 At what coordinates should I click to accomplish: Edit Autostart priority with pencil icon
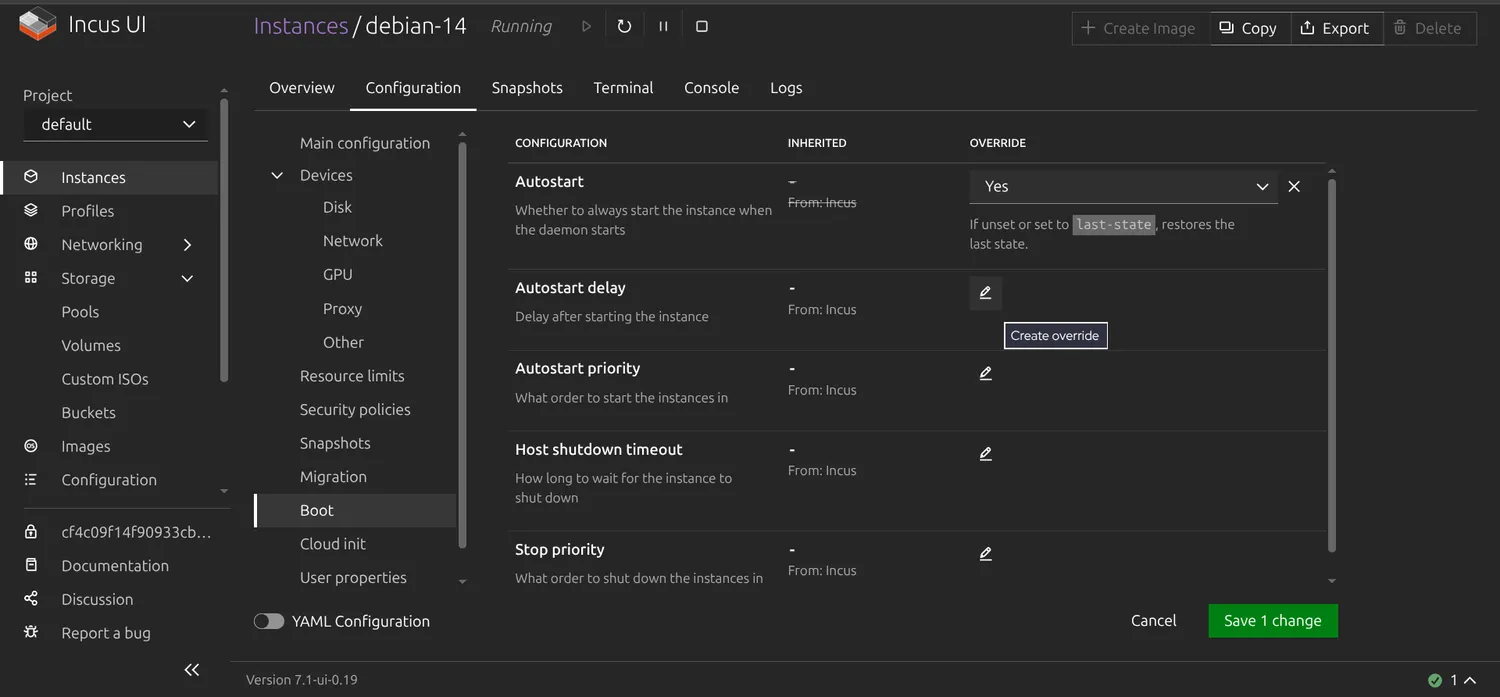[x=985, y=373]
